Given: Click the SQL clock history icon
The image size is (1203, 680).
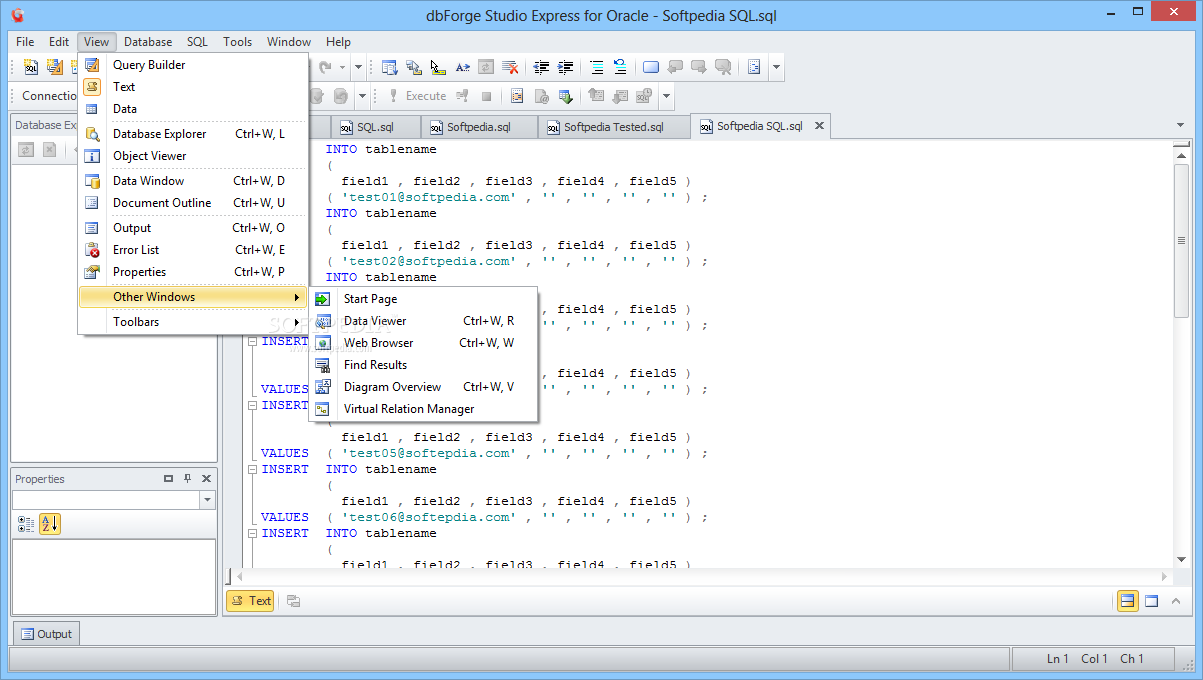Looking at the screenshot, I should coord(645,96).
